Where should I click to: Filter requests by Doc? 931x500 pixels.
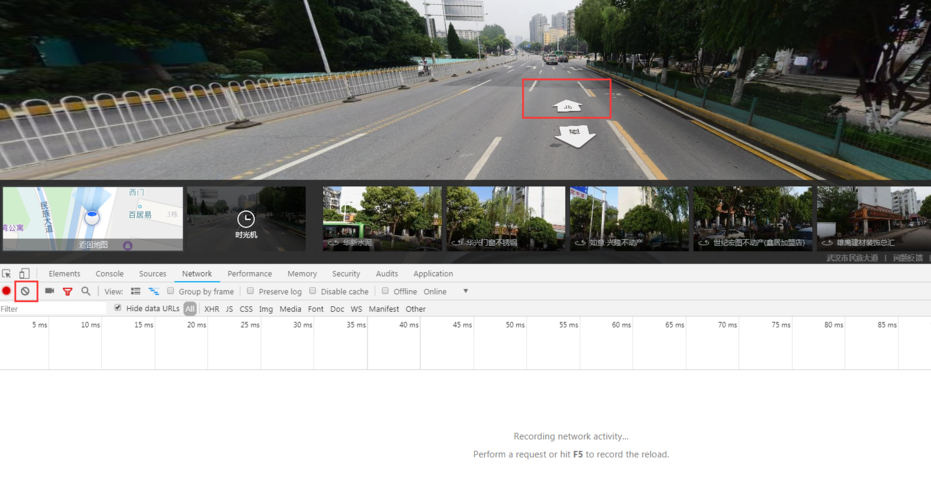pos(337,309)
